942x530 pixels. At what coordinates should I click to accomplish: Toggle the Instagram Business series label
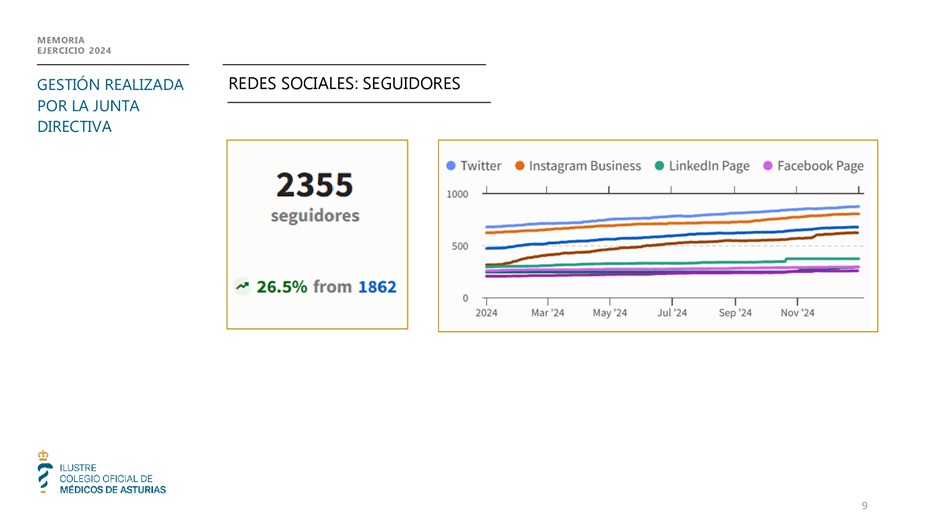585,166
